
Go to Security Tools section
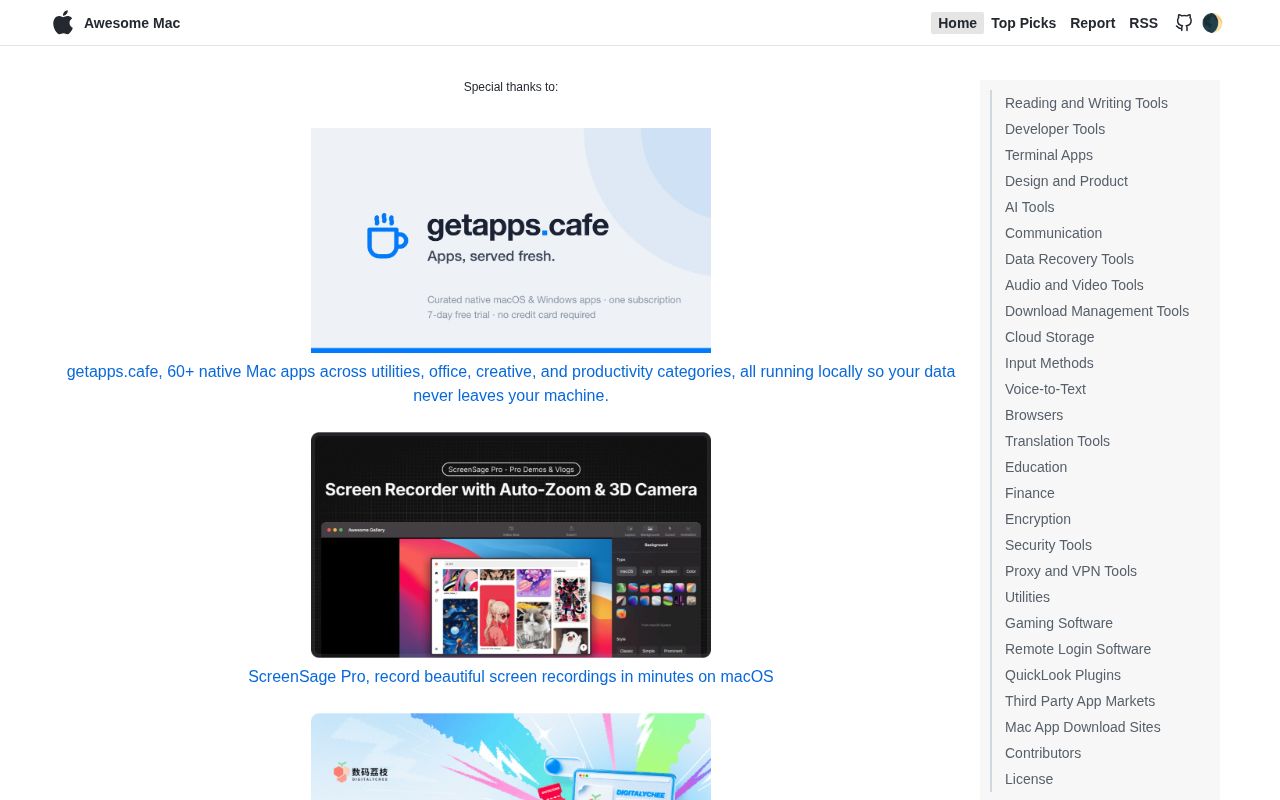pyautogui.click(x=1048, y=545)
